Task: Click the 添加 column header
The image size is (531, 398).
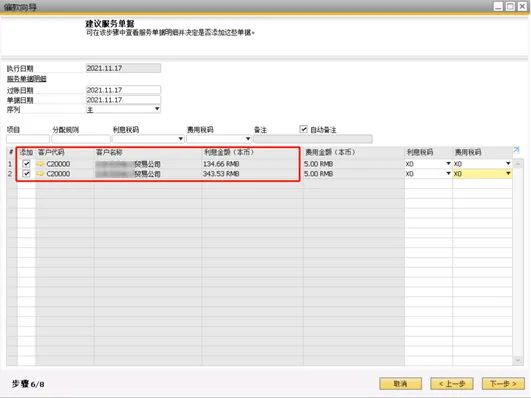Action: click(26, 152)
